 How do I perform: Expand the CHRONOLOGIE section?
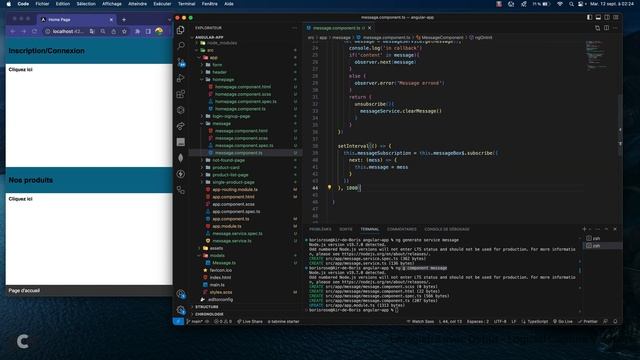pyautogui.click(x=209, y=314)
